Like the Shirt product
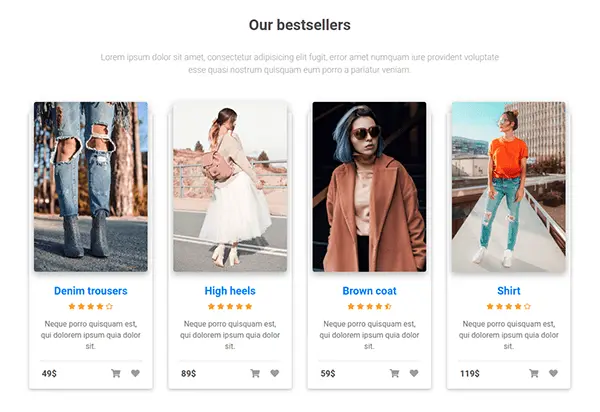The height and width of the screenshot is (412, 600). 552,374
